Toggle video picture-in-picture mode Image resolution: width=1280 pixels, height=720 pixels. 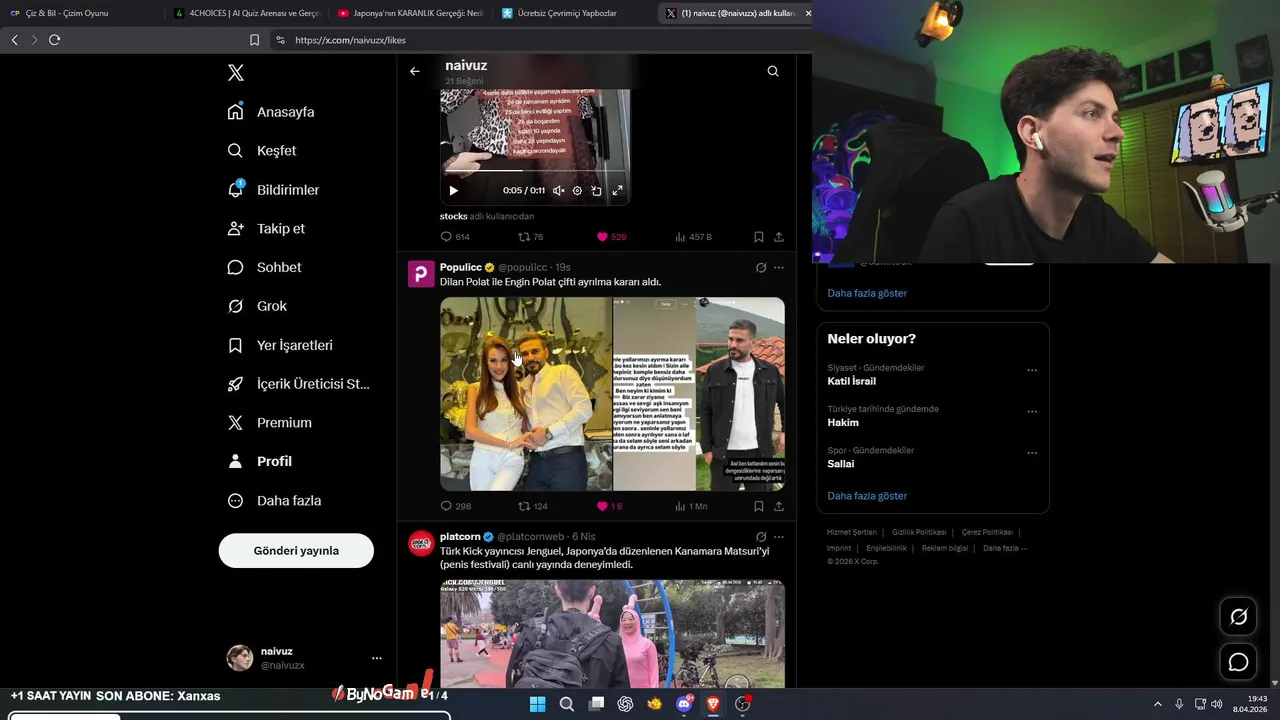596,190
